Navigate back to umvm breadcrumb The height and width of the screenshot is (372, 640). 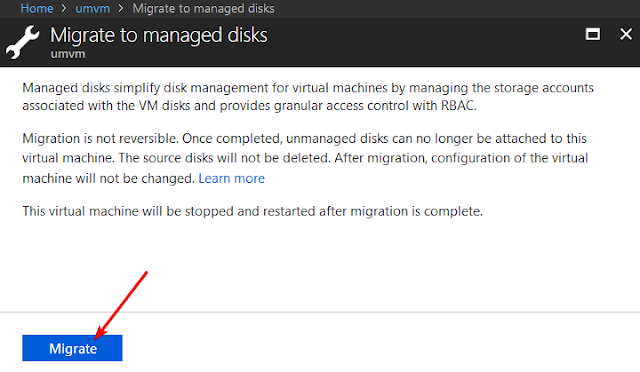[x=93, y=9]
